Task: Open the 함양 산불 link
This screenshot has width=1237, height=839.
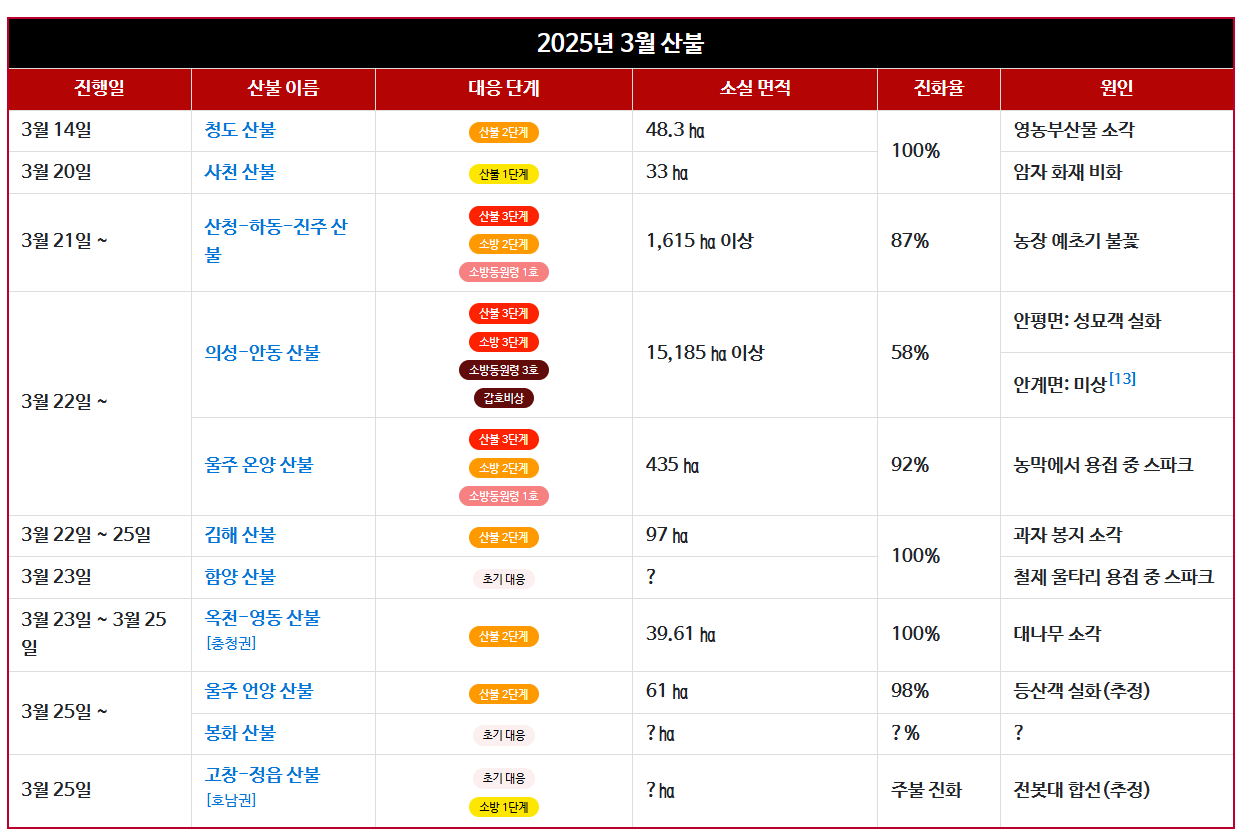Action: point(240,577)
